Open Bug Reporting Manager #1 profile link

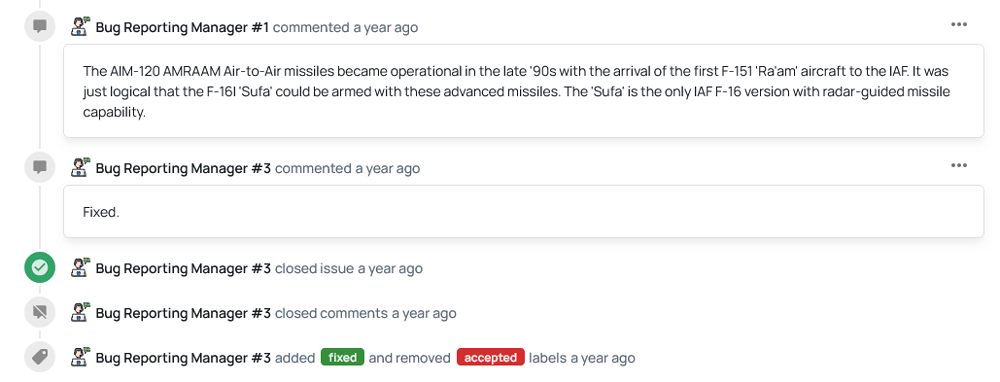(182, 27)
